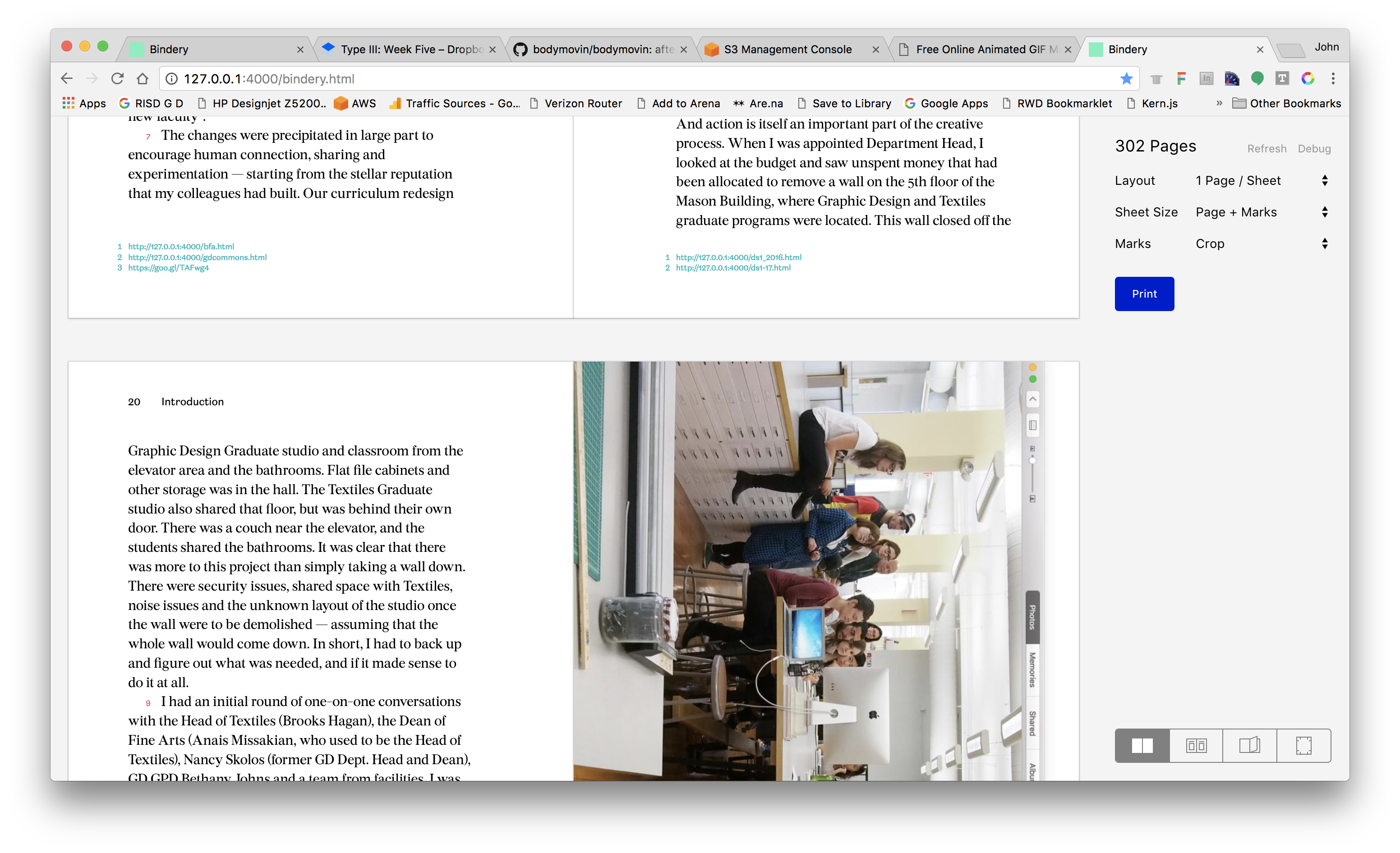This screenshot has width=1400, height=853.
Task: Click the Refresh link in the Bindery panel
Action: coord(1266,149)
